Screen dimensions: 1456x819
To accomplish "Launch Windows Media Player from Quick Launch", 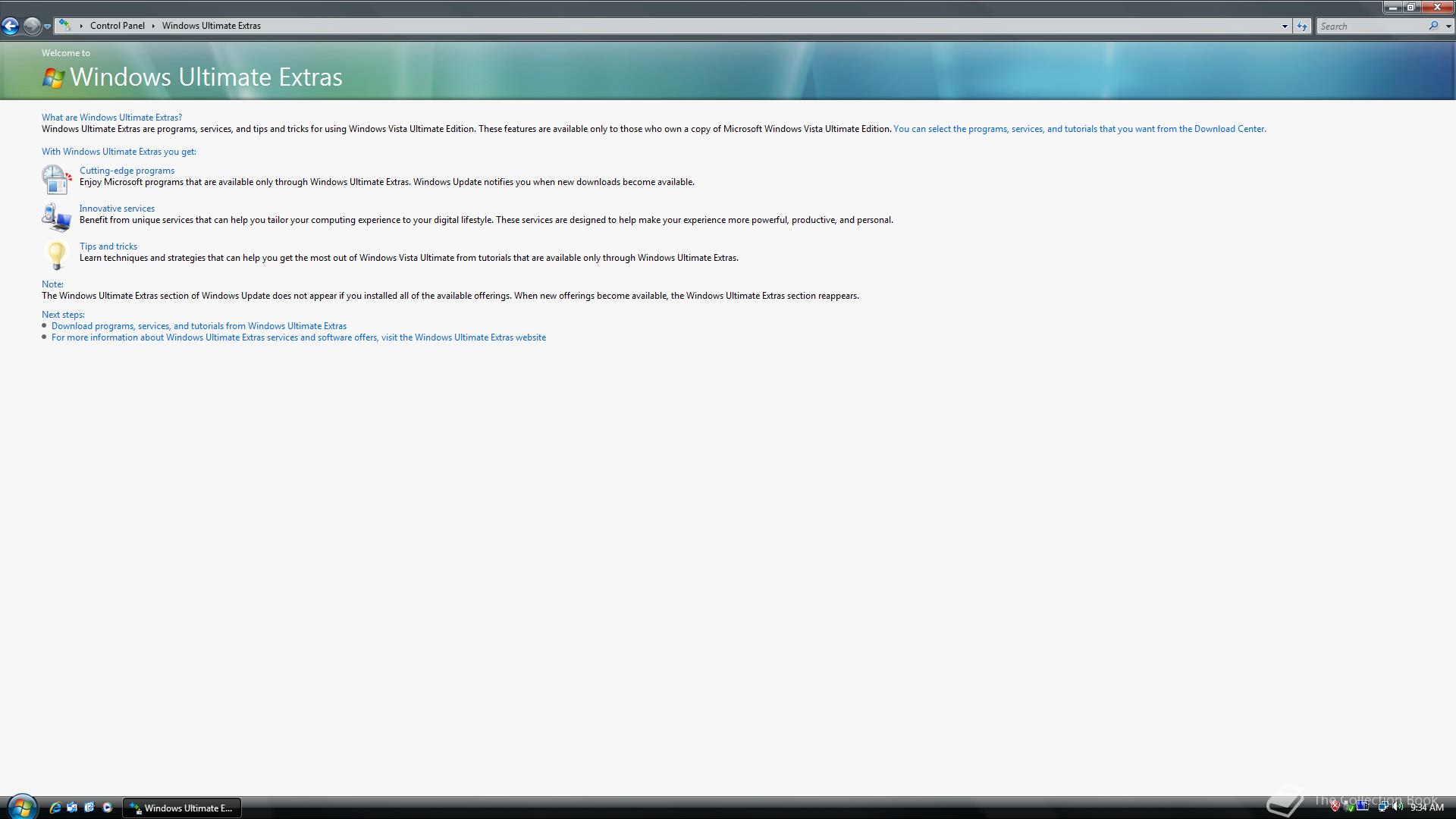I will [107, 808].
